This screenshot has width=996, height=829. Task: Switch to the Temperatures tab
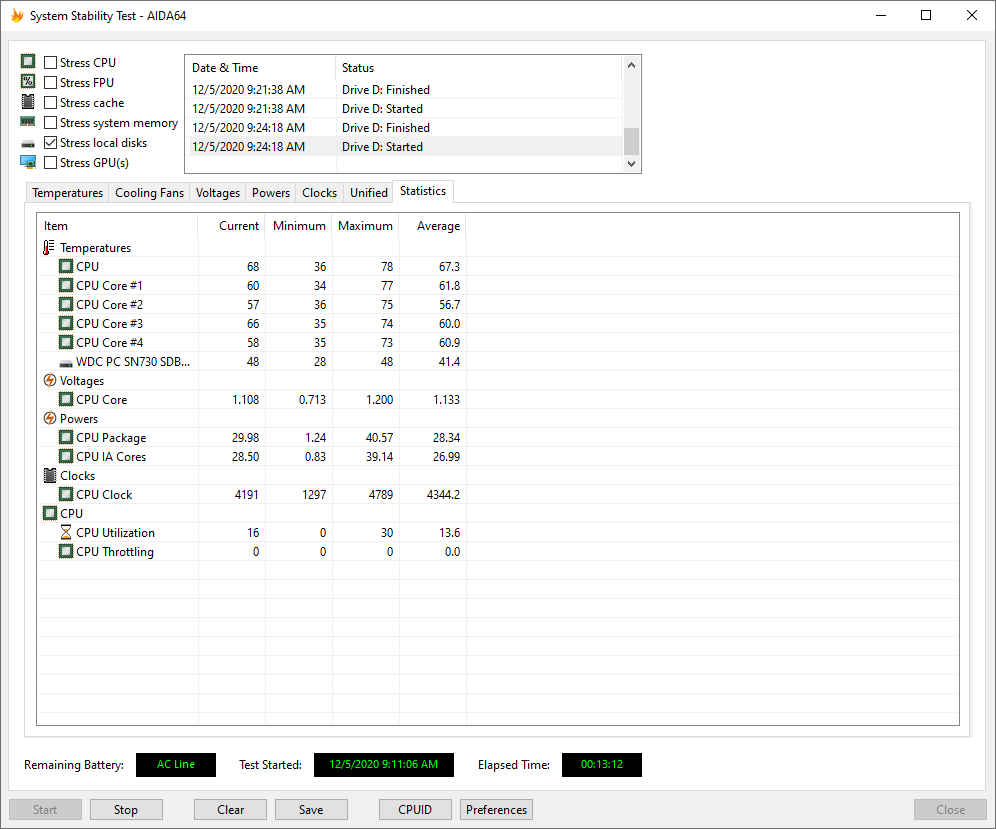67,192
